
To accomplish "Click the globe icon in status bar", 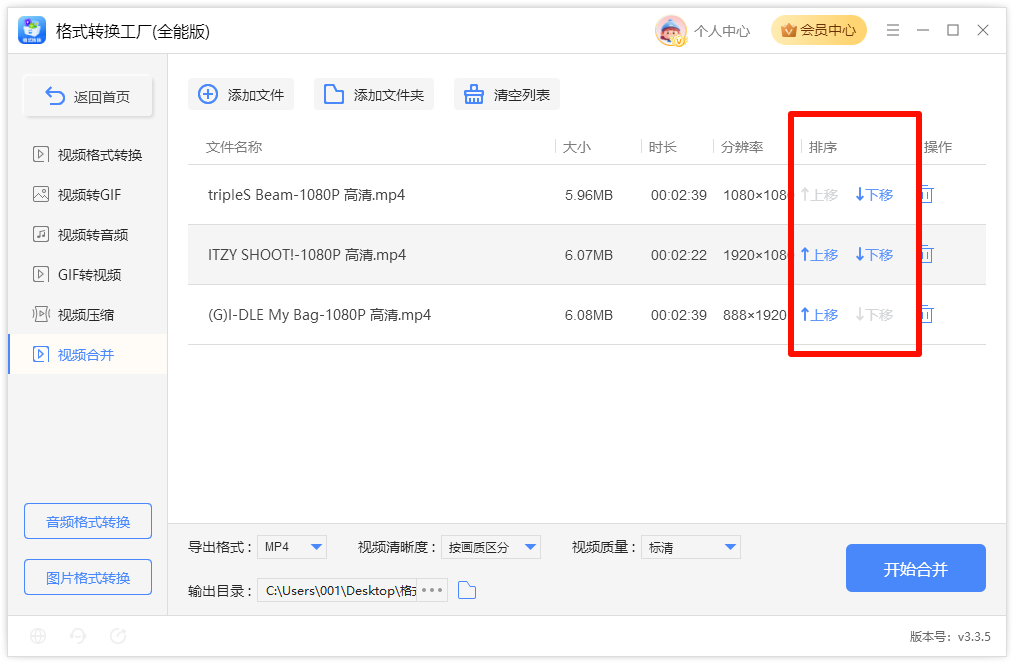I will (x=38, y=636).
